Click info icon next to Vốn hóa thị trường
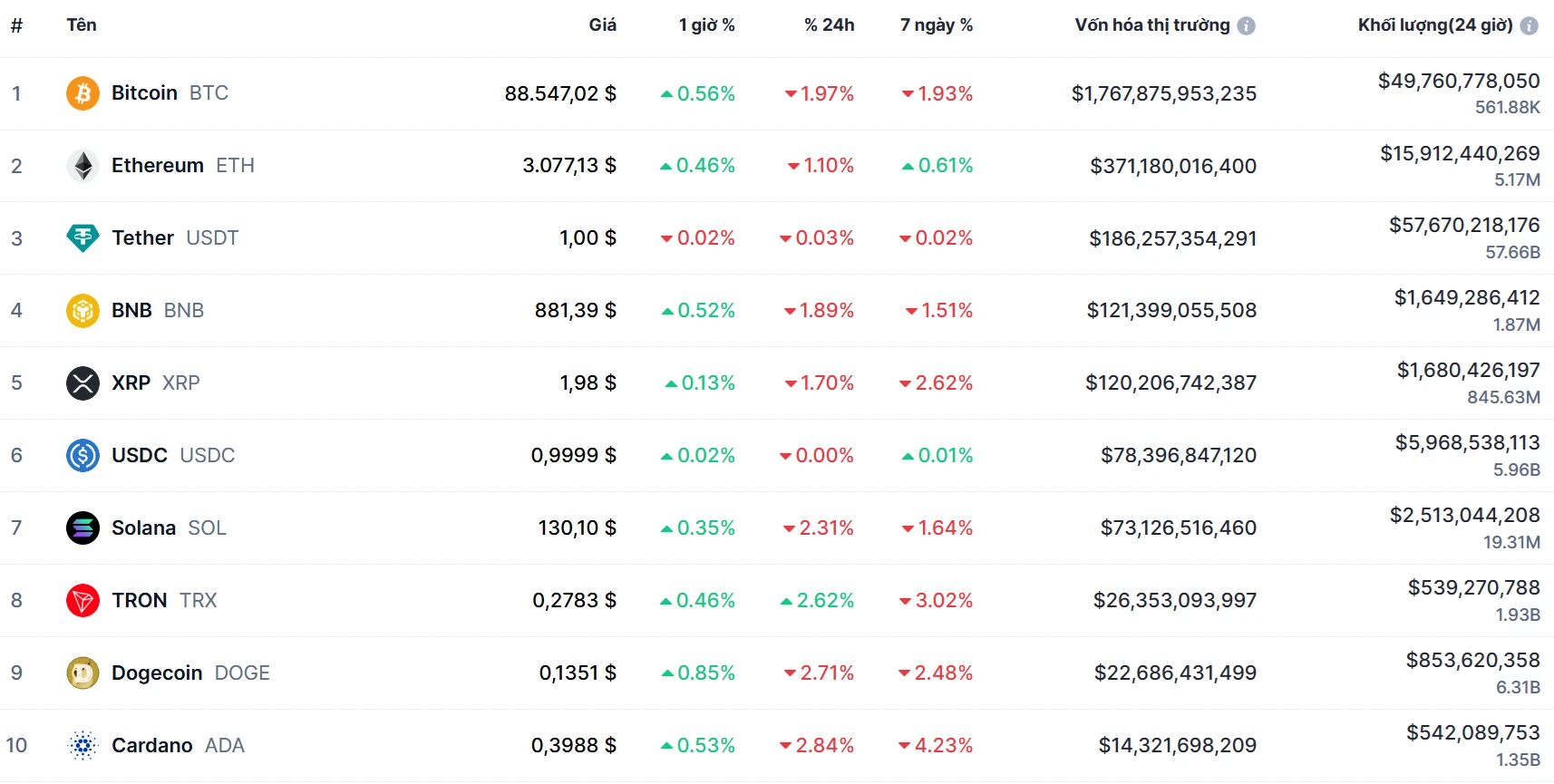Image resolution: width=1554 pixels, height=784 pixels. [x=1247, y=25]
